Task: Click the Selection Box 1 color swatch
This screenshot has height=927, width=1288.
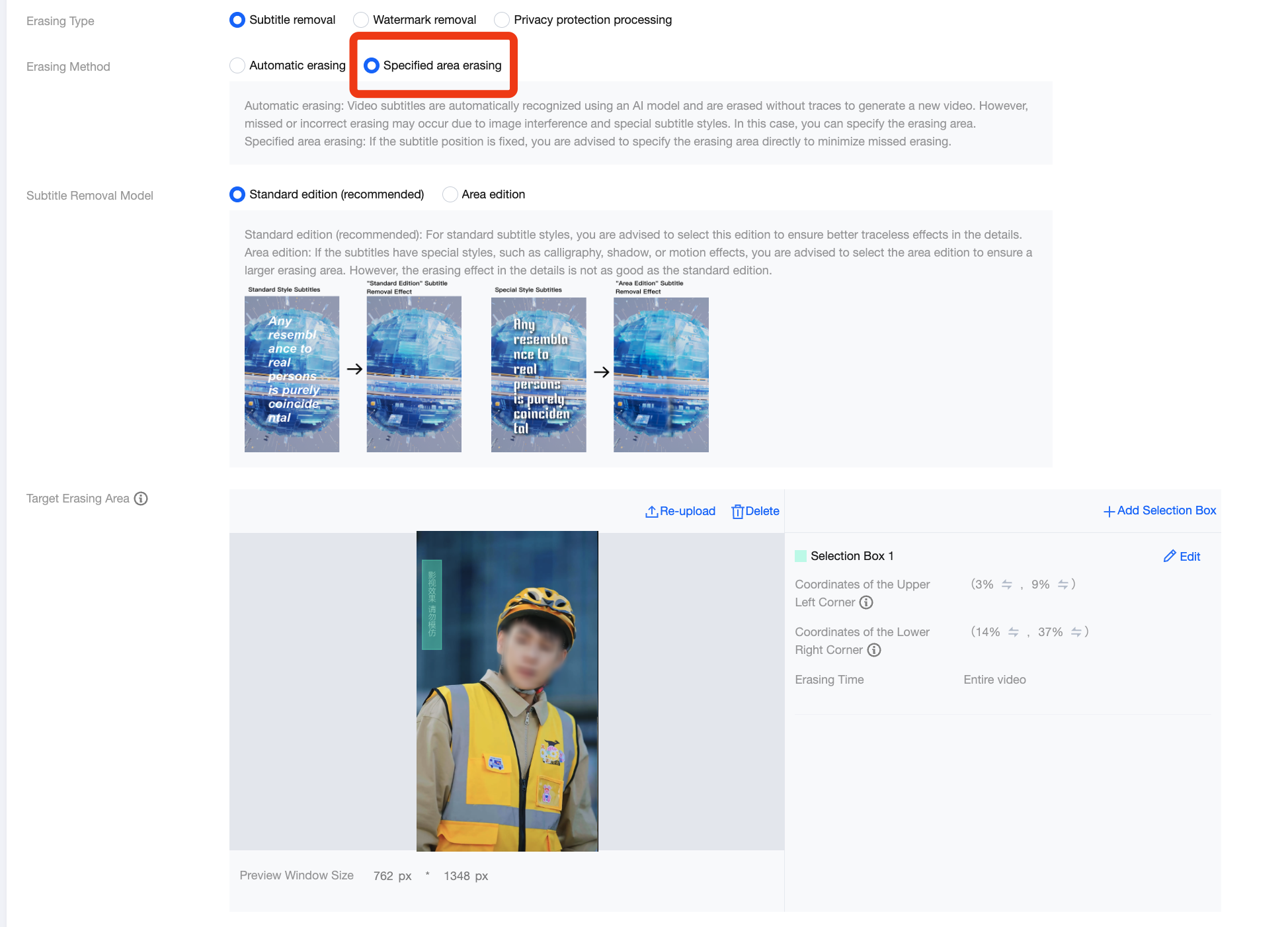Action: [x=800, y=556]
